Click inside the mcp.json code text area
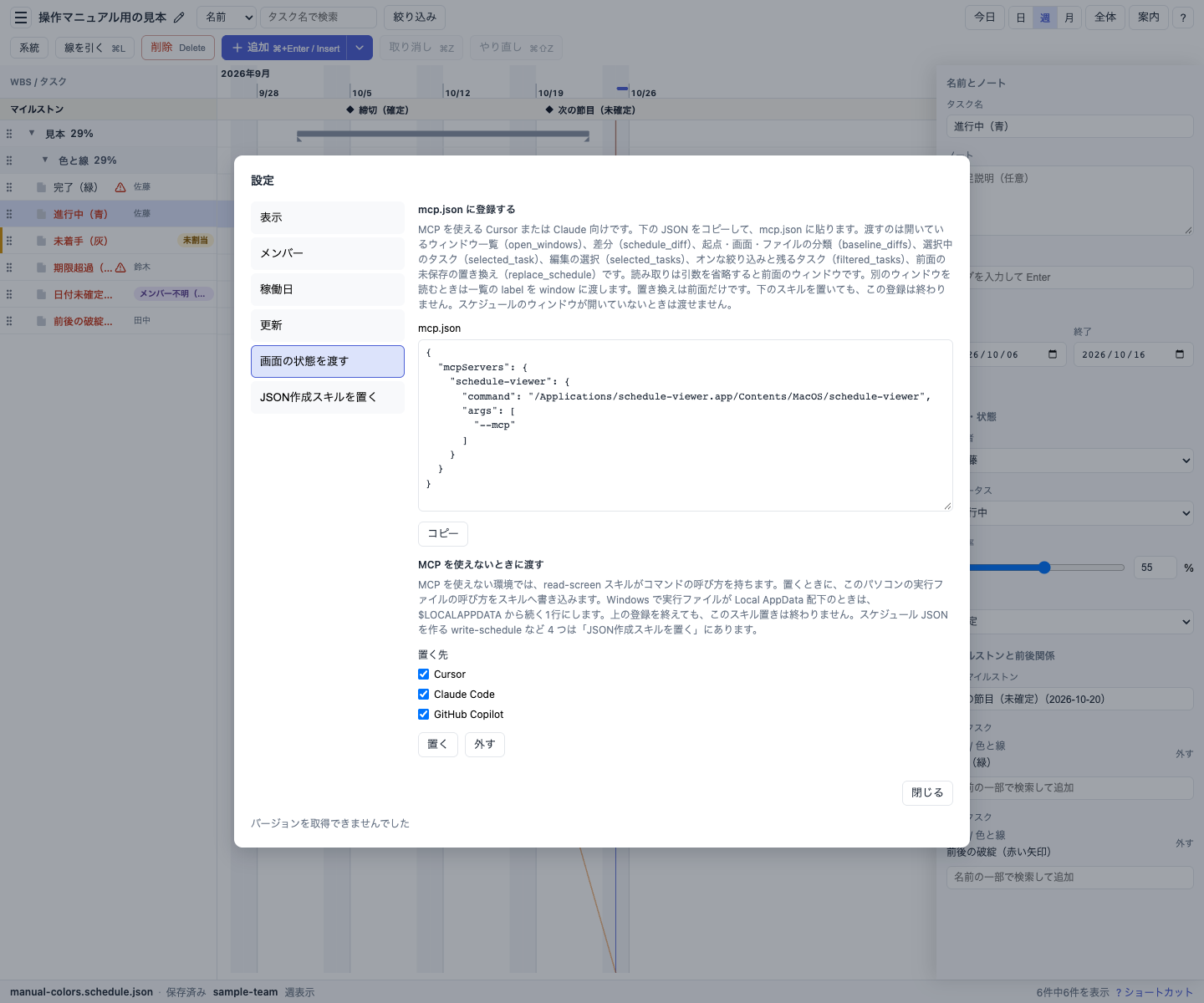This screenshot has height=1003, width=1204. click(686, 425)
